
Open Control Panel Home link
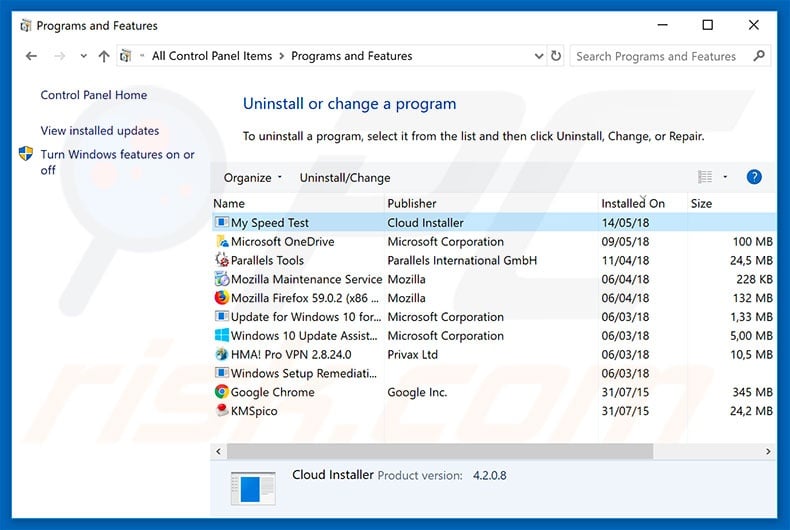[x=94, y=95]
